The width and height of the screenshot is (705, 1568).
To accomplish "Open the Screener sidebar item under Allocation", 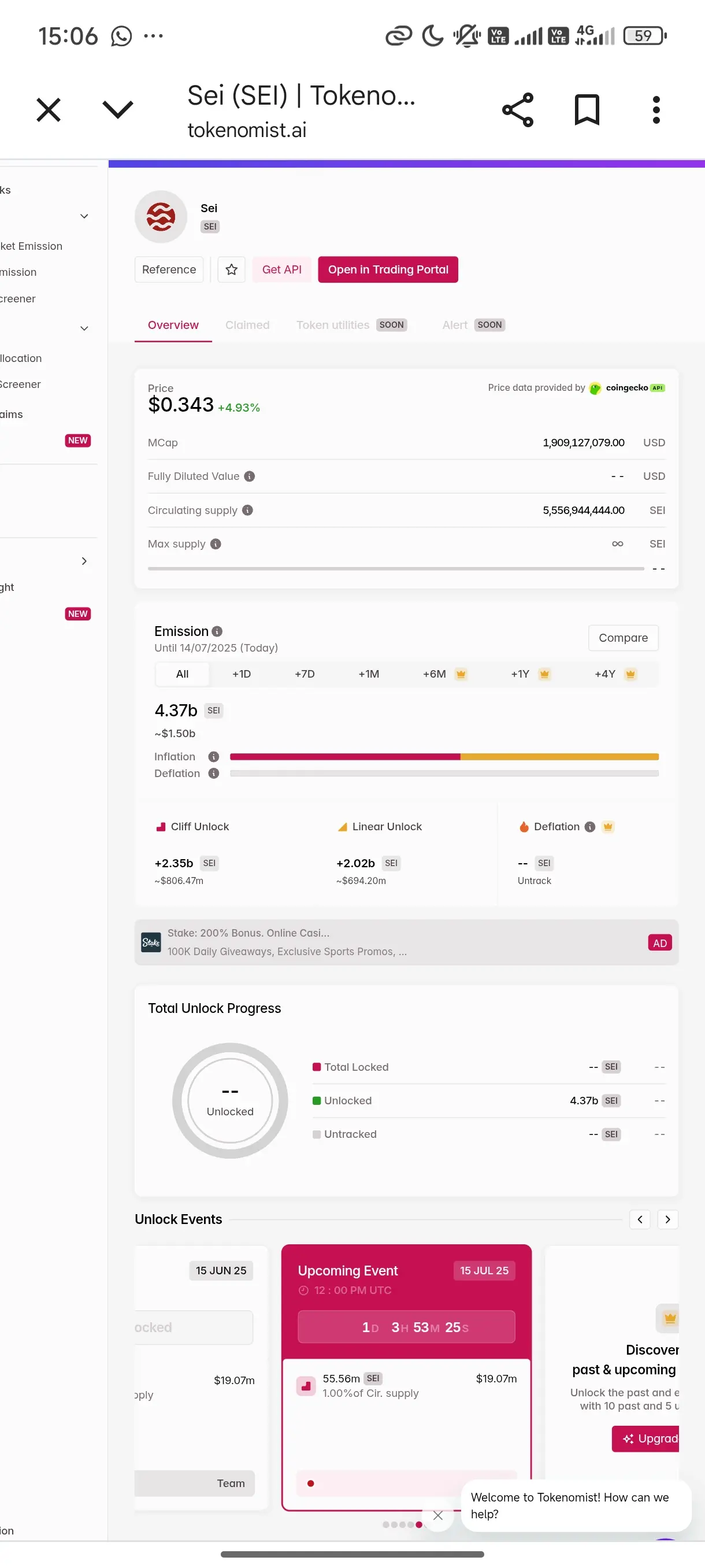I will pos(21,384).
